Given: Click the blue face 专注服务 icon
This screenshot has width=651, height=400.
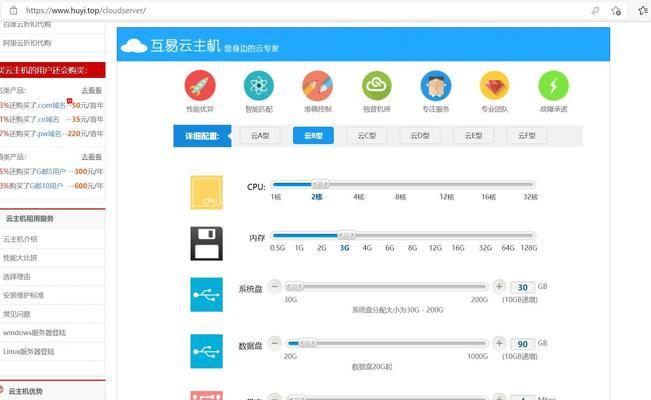Looking at the screenshot, I should click(436, 86).
